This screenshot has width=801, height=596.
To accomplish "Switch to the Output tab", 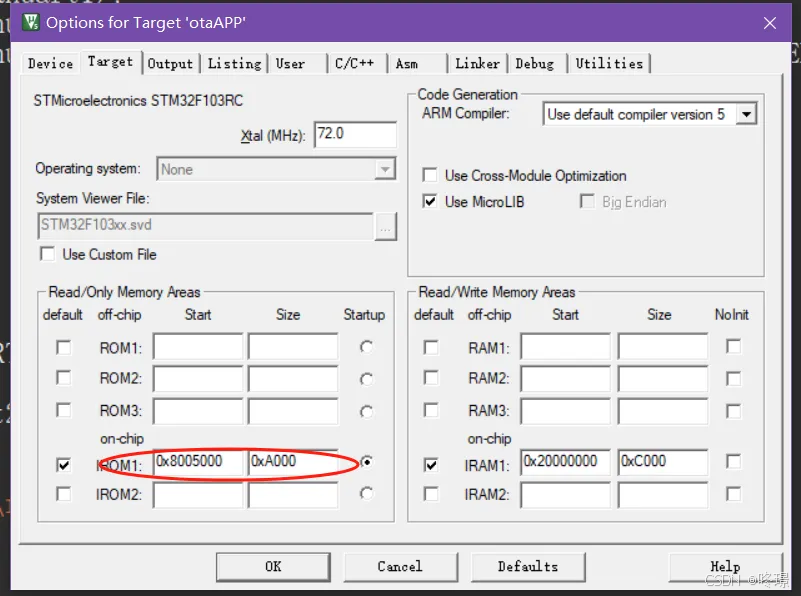I will (171, 64).
